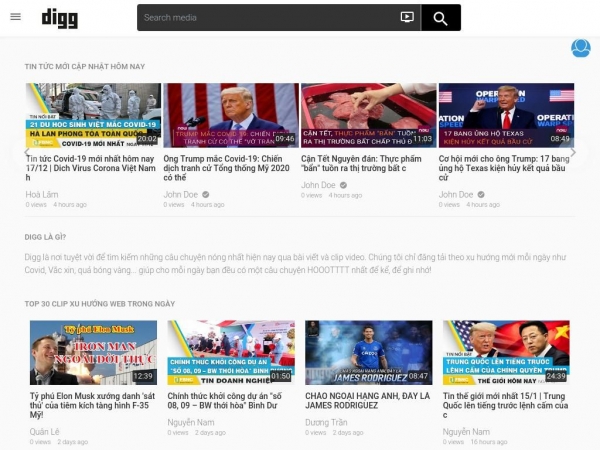Click verified badge under Cơ hội mới video
This screenshot has width=600, height=450.
click(481, 194)
